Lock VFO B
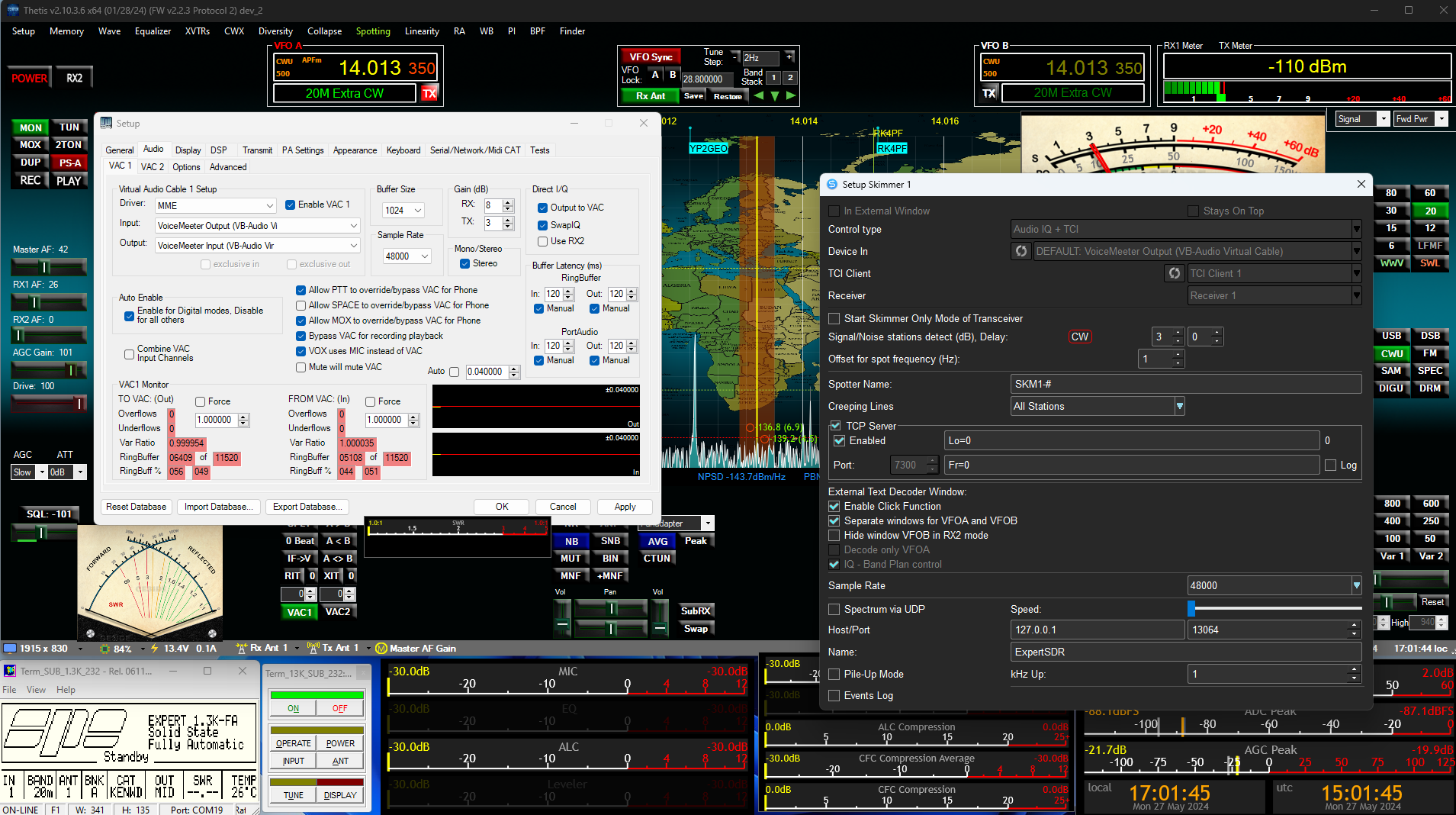The height and width of the screenshot is (815, 1456). (x=673, y=75)
